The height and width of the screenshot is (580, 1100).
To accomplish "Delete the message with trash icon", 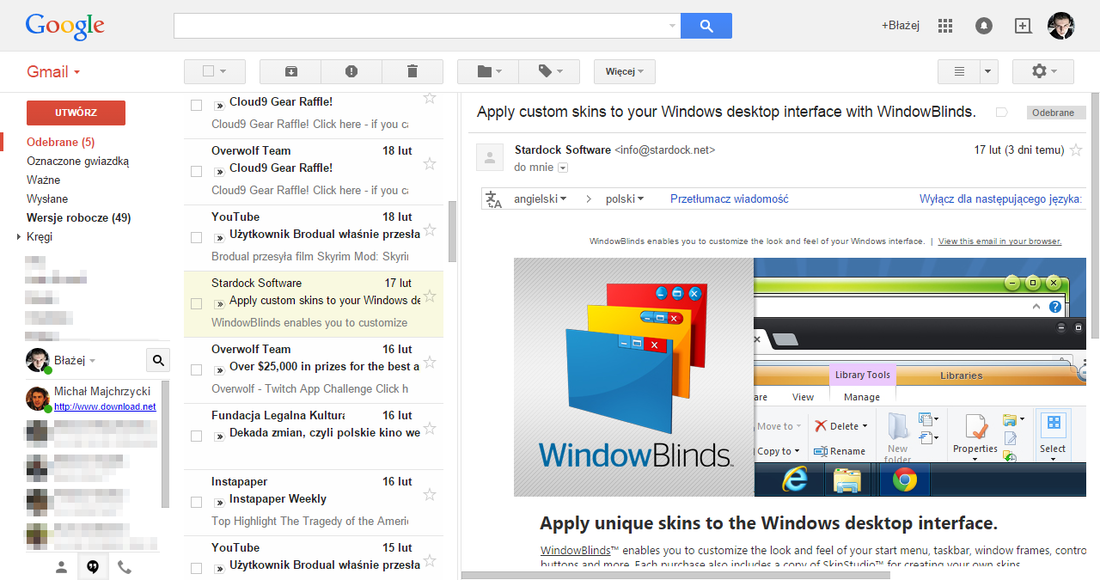I will 412,72.
